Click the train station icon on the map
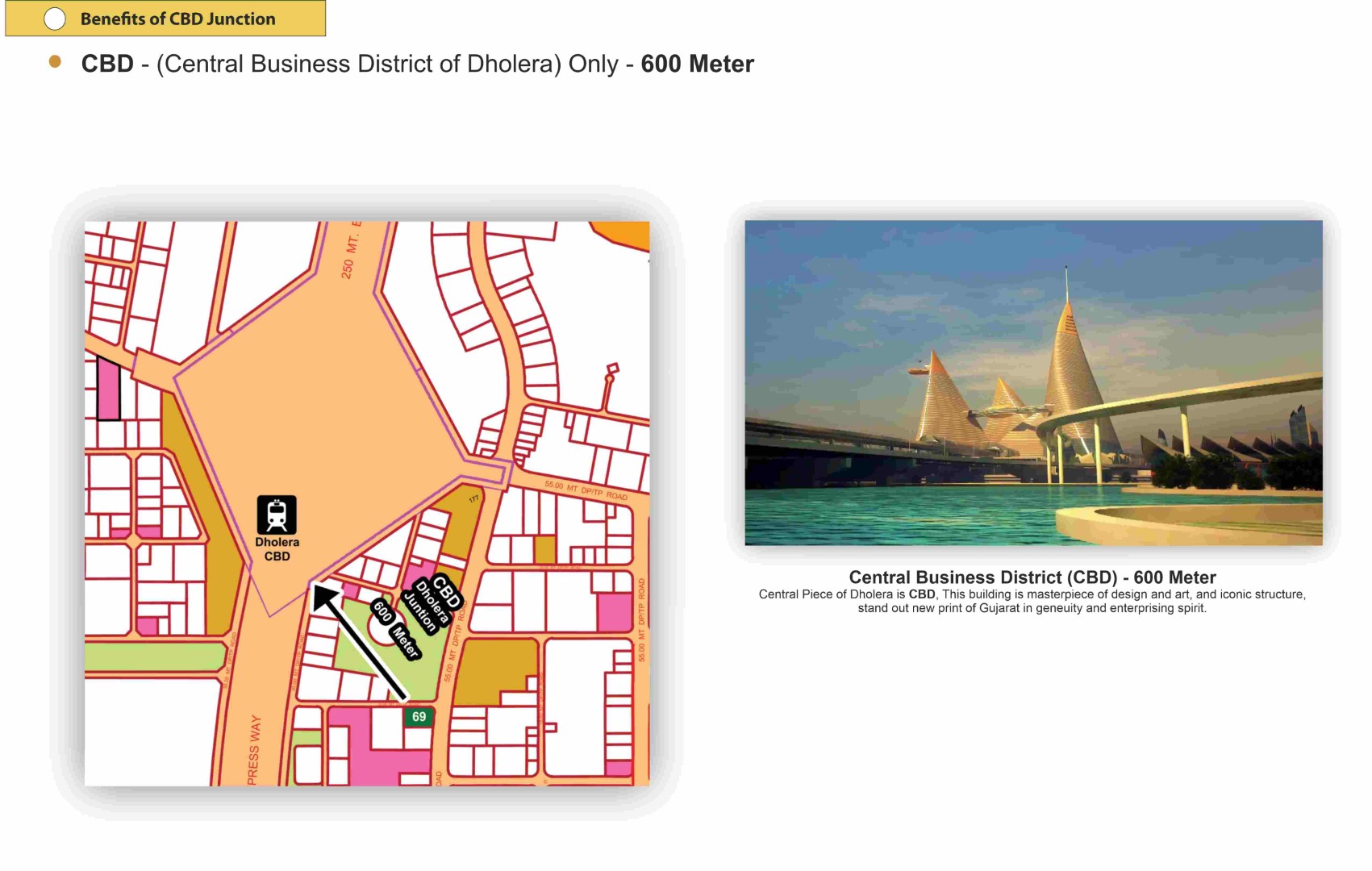Viewport: 1372px width, 871px height. [x=277, y=515]
